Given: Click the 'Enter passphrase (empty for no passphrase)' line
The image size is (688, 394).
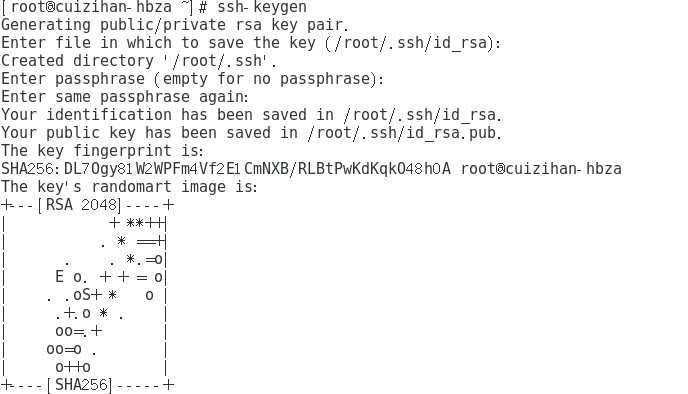Looking at the screenshot, I should 192,79.
